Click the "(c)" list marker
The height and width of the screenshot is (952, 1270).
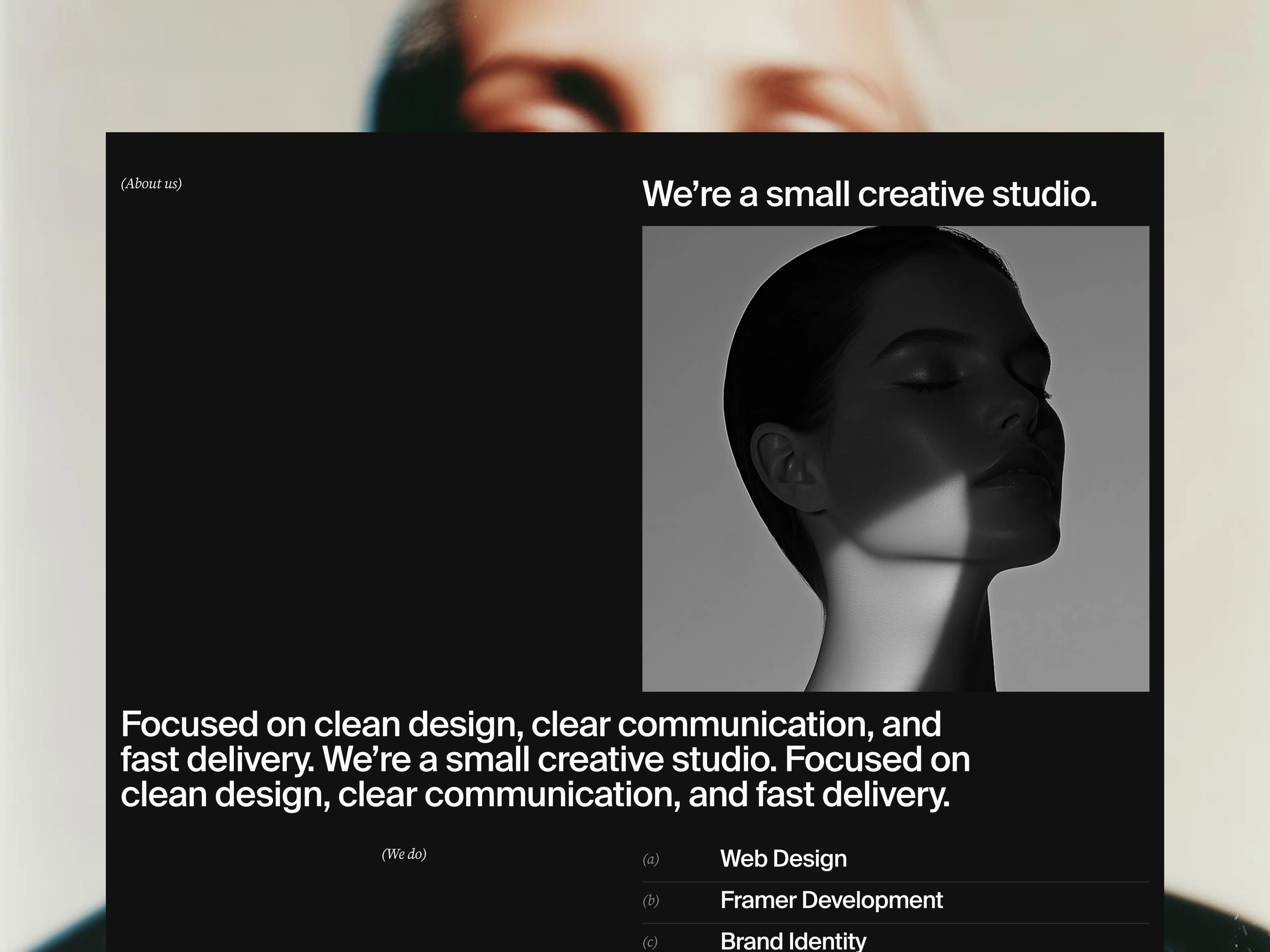coord(650,942)
